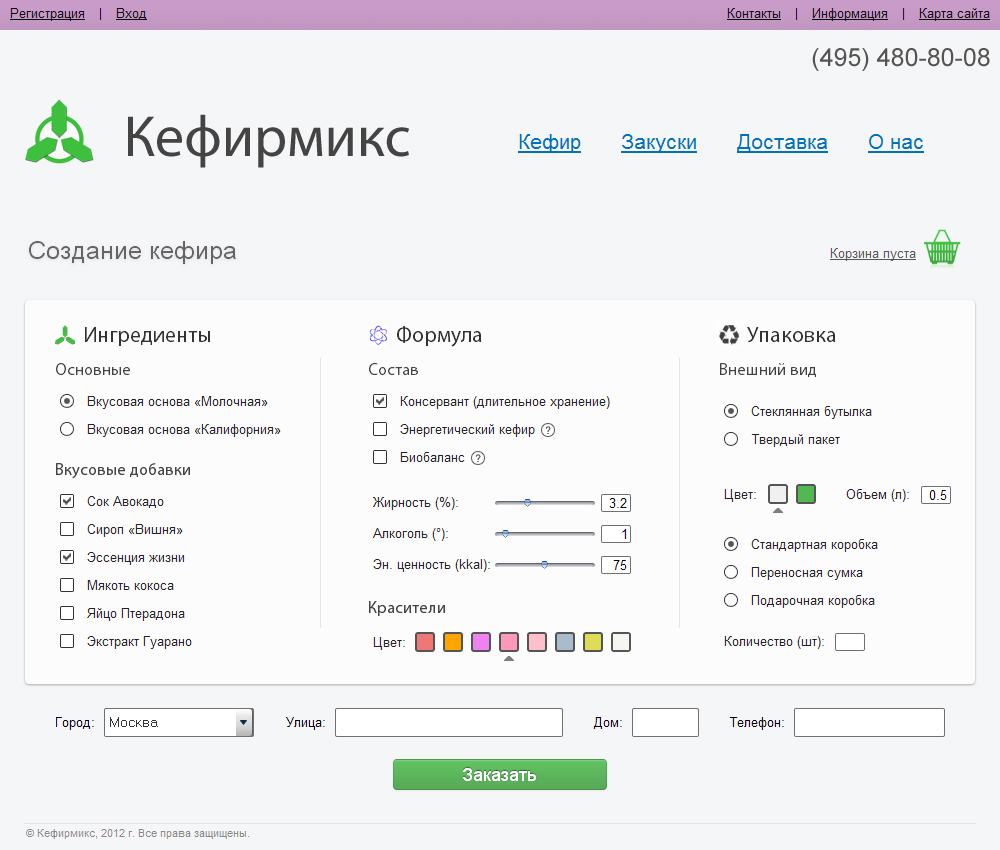Click the Кефирмикс green logo icon
Viewport: 1000px width, 850px height.
pos(60,133)
